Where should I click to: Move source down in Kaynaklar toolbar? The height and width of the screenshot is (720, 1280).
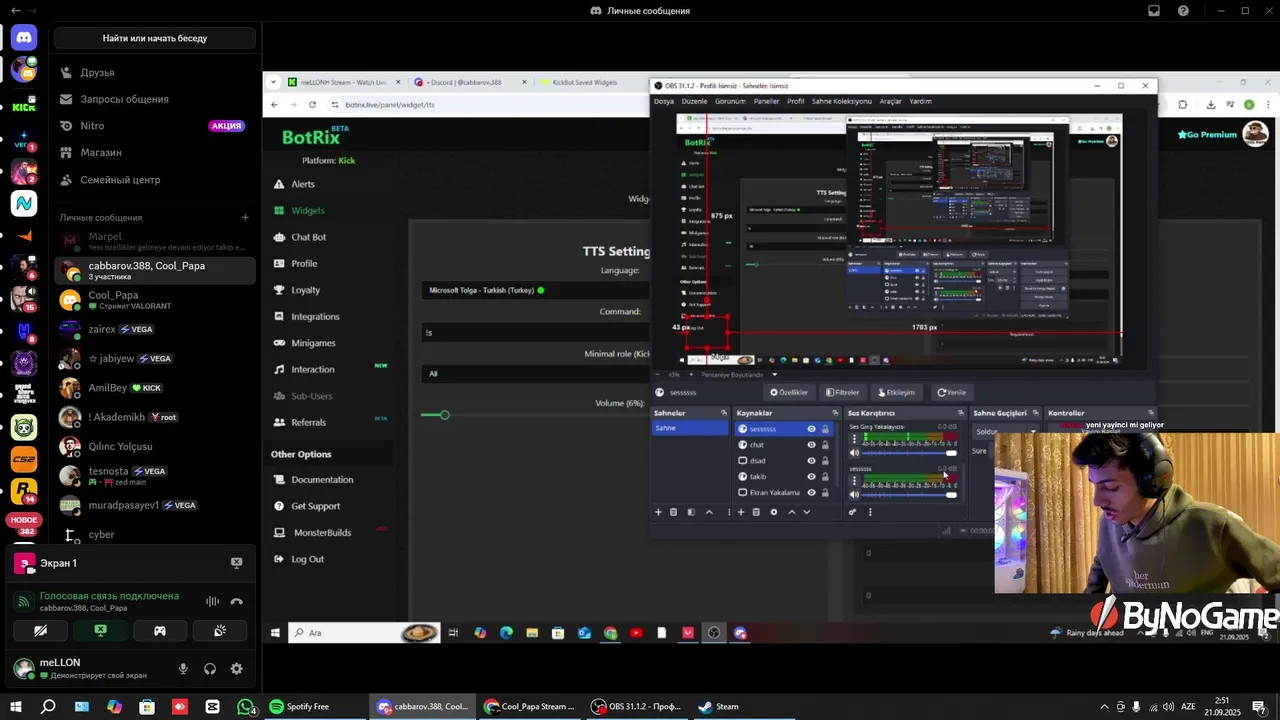pyautogui.click(x=807, y=512)
